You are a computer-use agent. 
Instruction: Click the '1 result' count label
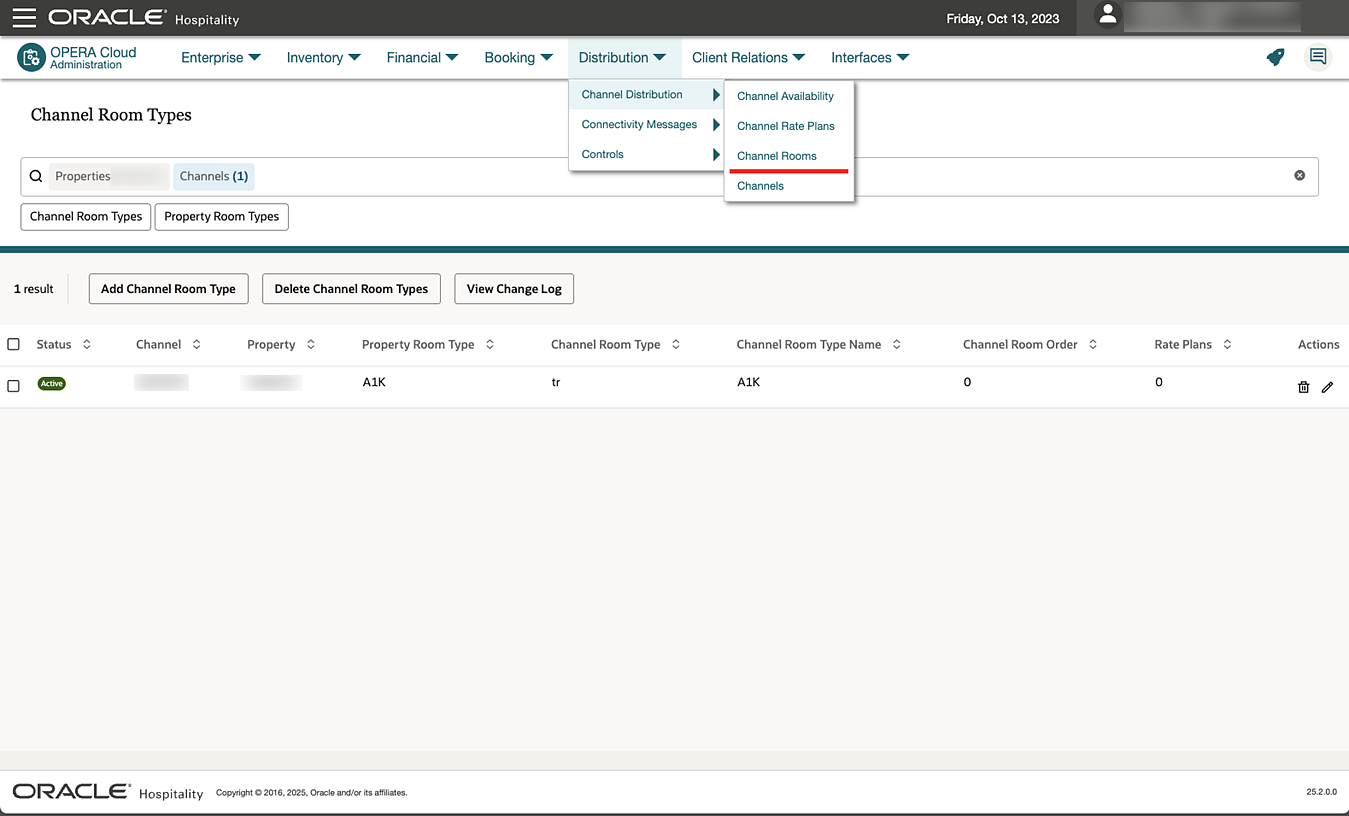pyautogui.click(x=34, y=289)
